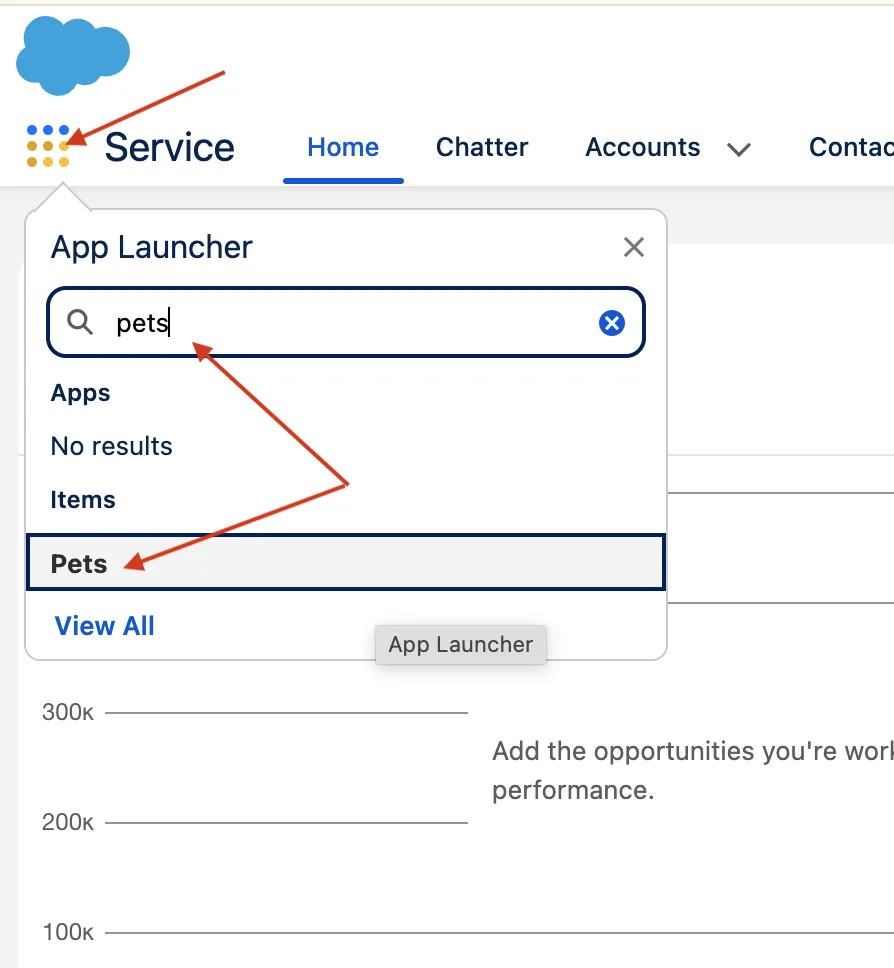The height and width of the screenshot is (968, 894).
Task: Click the 100k chart axis label
Action: [68, 932]
